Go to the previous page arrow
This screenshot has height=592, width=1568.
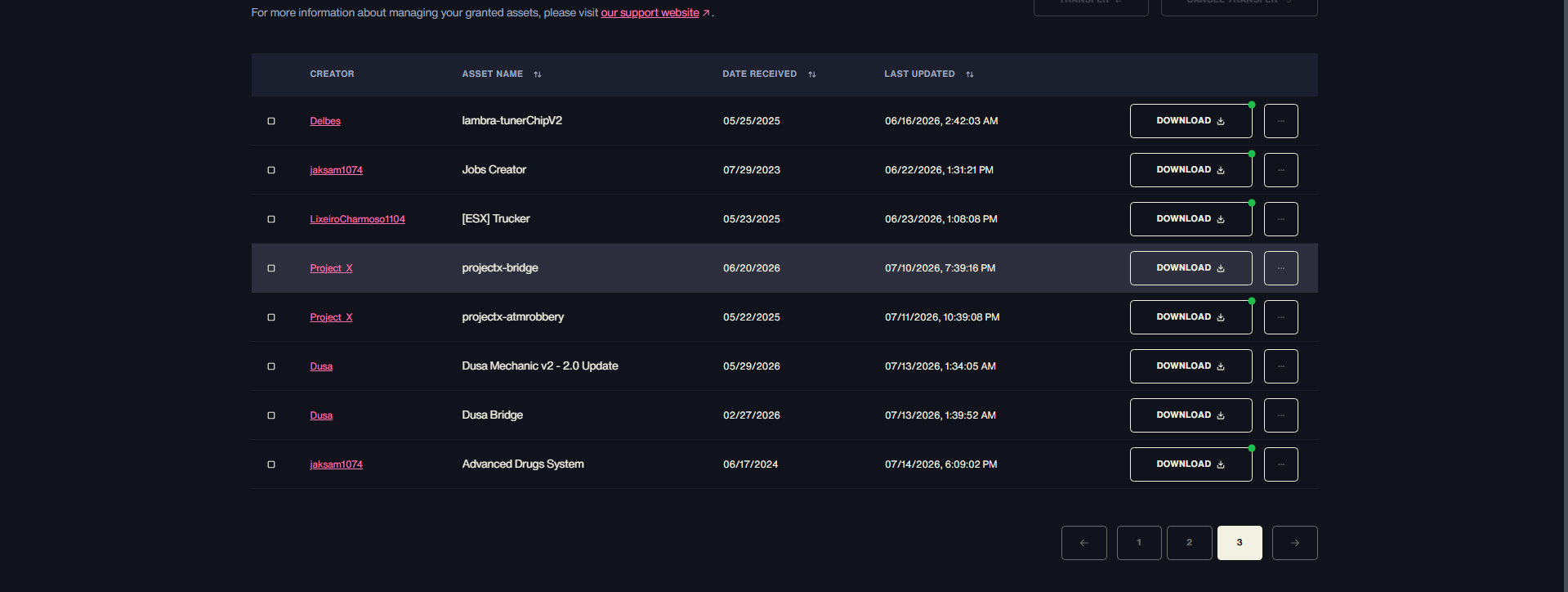pyautogui.click(x=1084, y=543)
